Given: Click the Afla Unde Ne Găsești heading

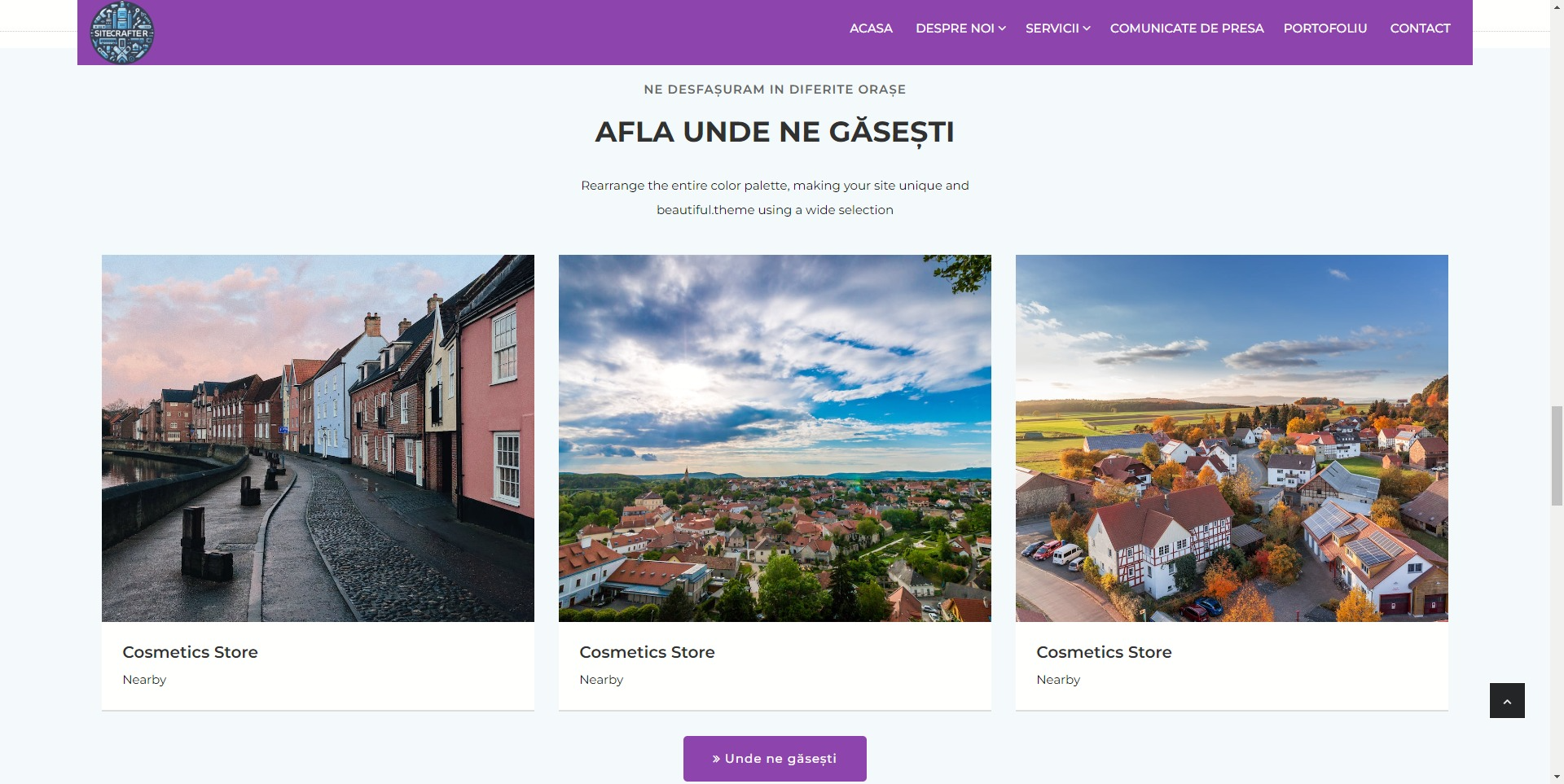Looking at the screenshot, I should pos(774,132).
